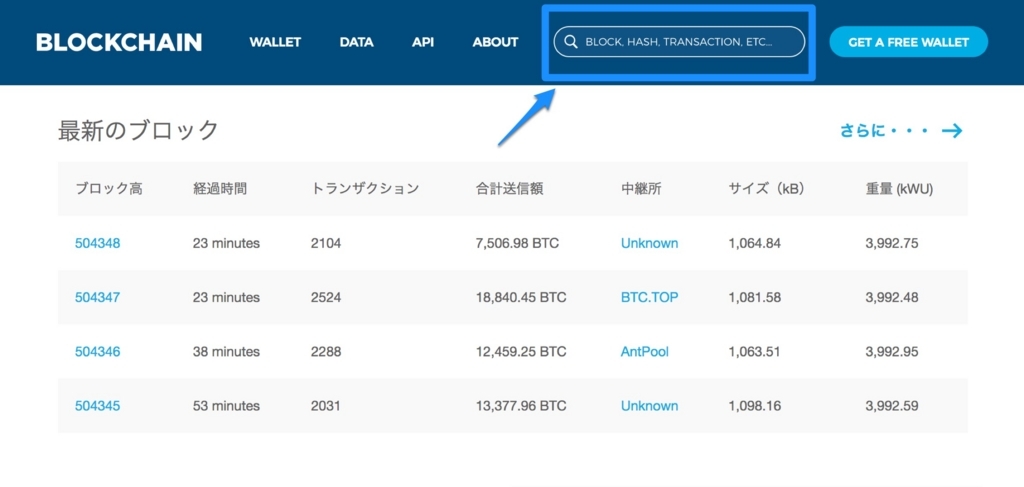Click the right arrow beside さらに
Image resolution: width=1024 pixels, height=487 pixels.
952,131
